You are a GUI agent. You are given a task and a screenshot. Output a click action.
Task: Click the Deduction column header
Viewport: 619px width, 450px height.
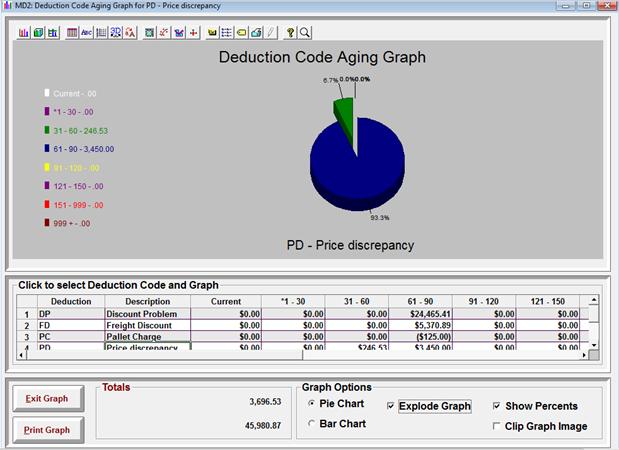point(71,301)
